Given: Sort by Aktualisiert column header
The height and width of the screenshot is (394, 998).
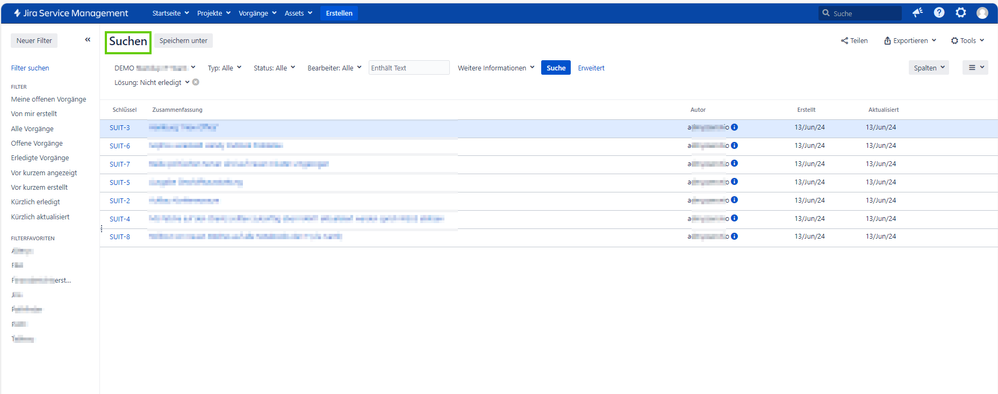Looking at the screenshot, I should click(883, 109).
